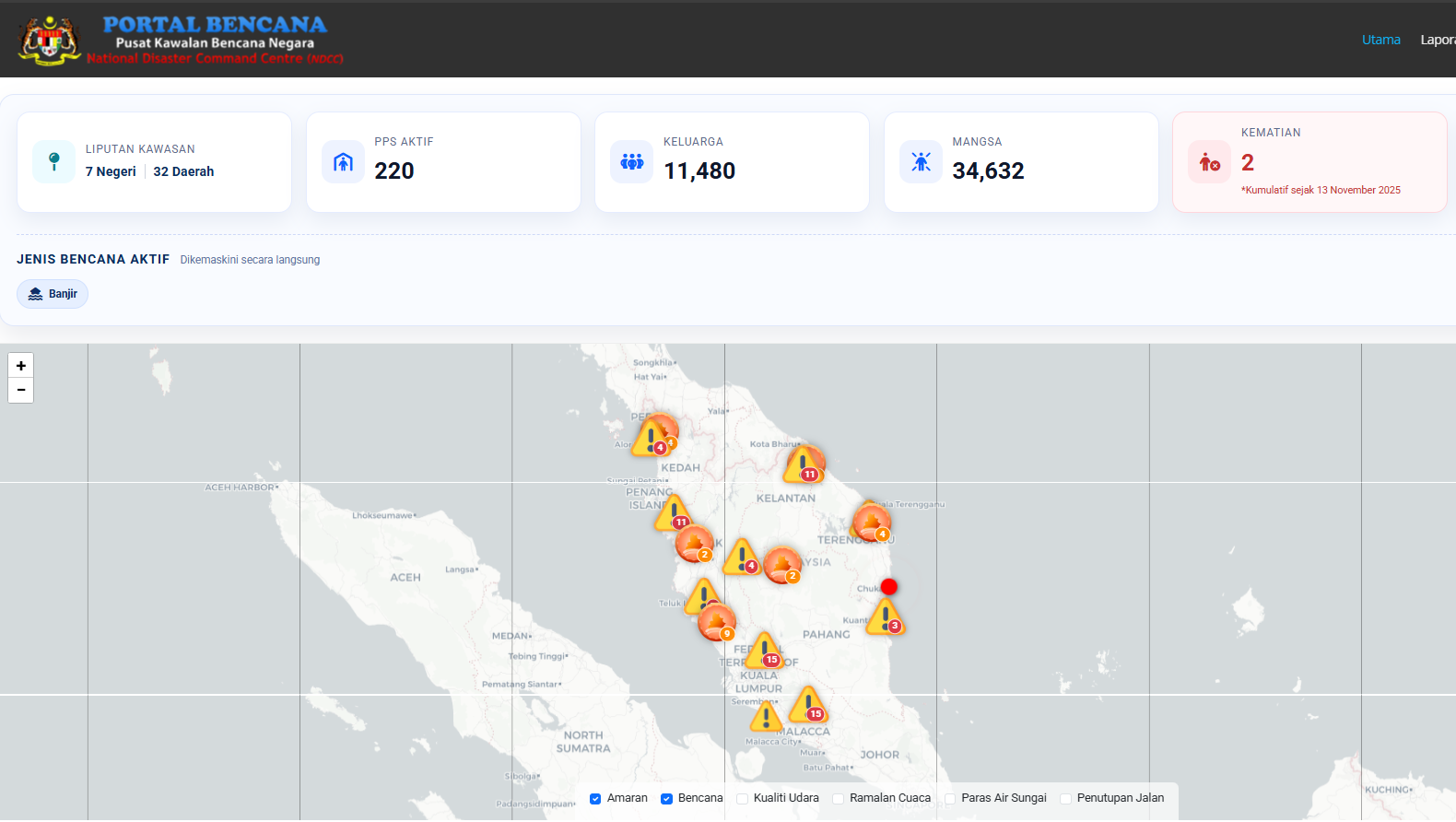The height and width of the screenshot is (822, 1456).
Task: Open warning marker with badge 11 in Kelantan
Action: tap(804, 464)
